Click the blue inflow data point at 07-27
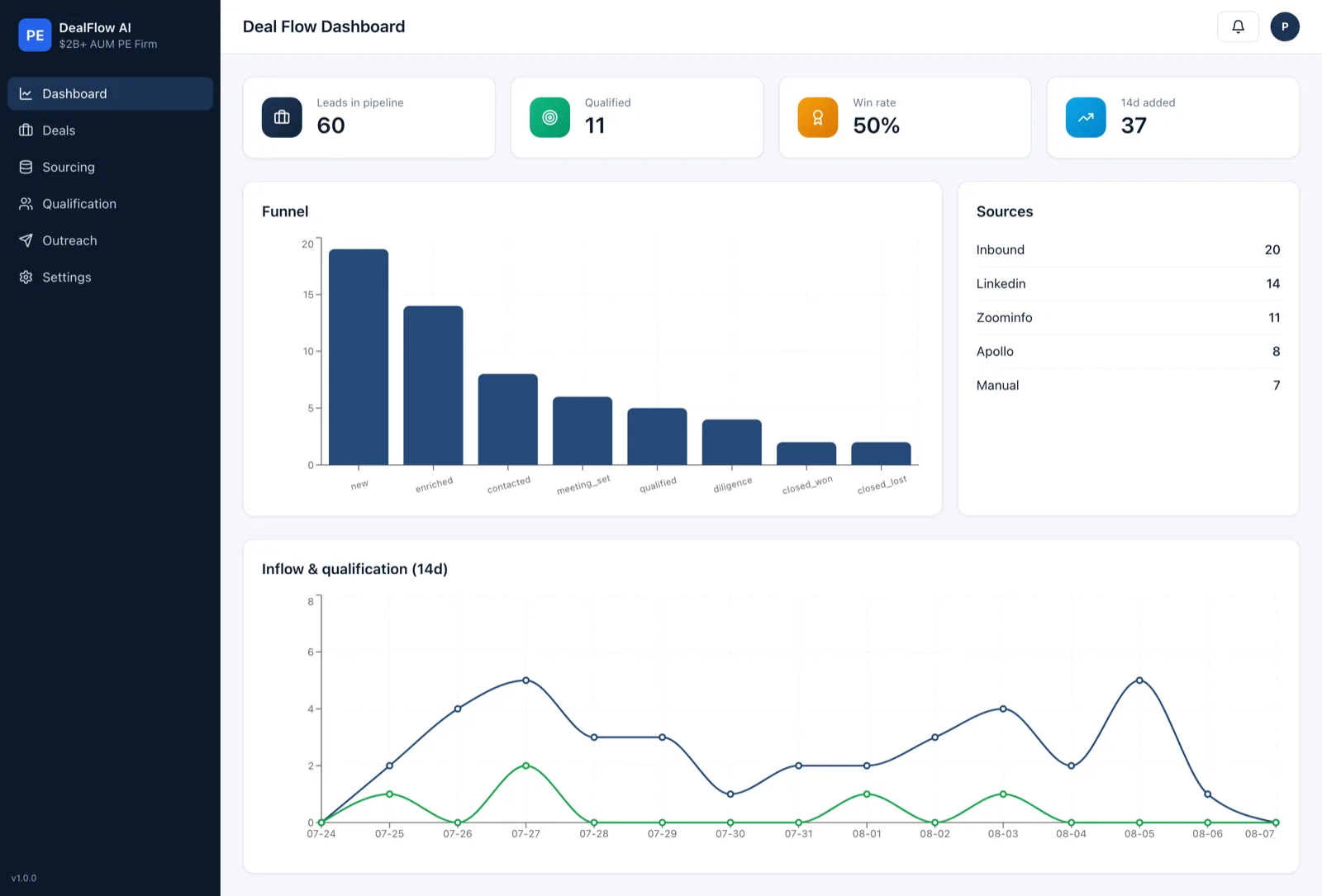 [525, 680]
